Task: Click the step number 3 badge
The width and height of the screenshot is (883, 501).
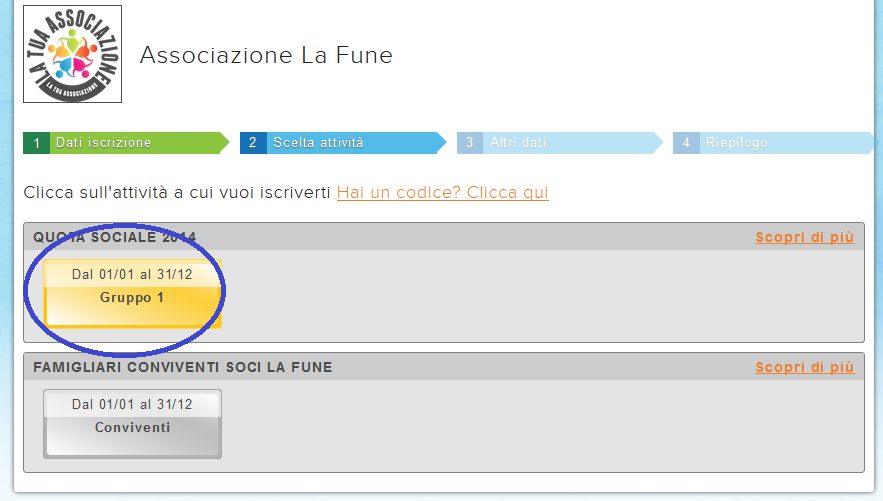Action: pyautogui.click(x=469, y=143)
